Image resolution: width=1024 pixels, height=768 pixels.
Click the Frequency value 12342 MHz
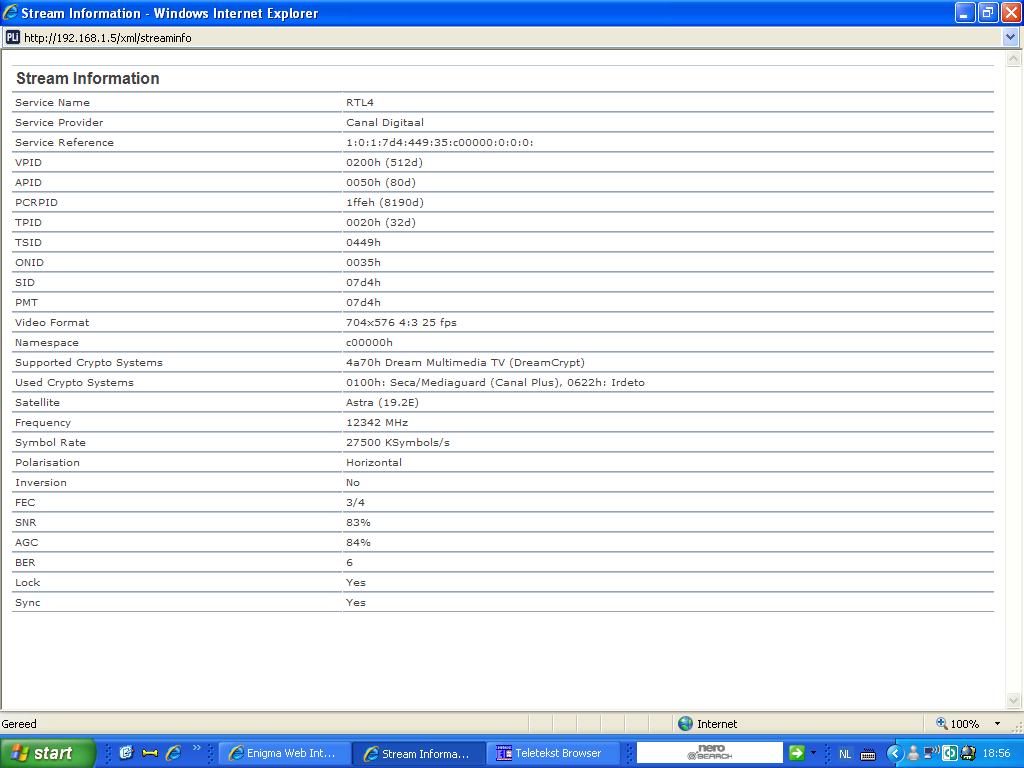377,423
